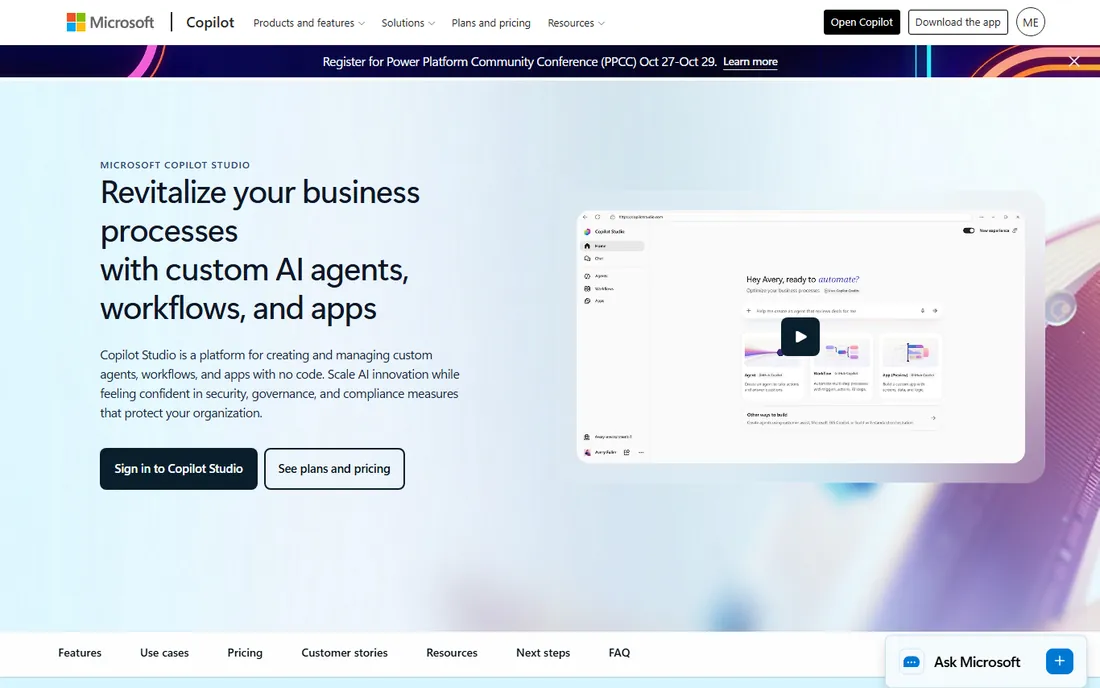Image resolution: width=1100 pixels, height=688 pixels.
Task: Click the Hey Avery, ready to automate? heading
Action: point(803,279)
